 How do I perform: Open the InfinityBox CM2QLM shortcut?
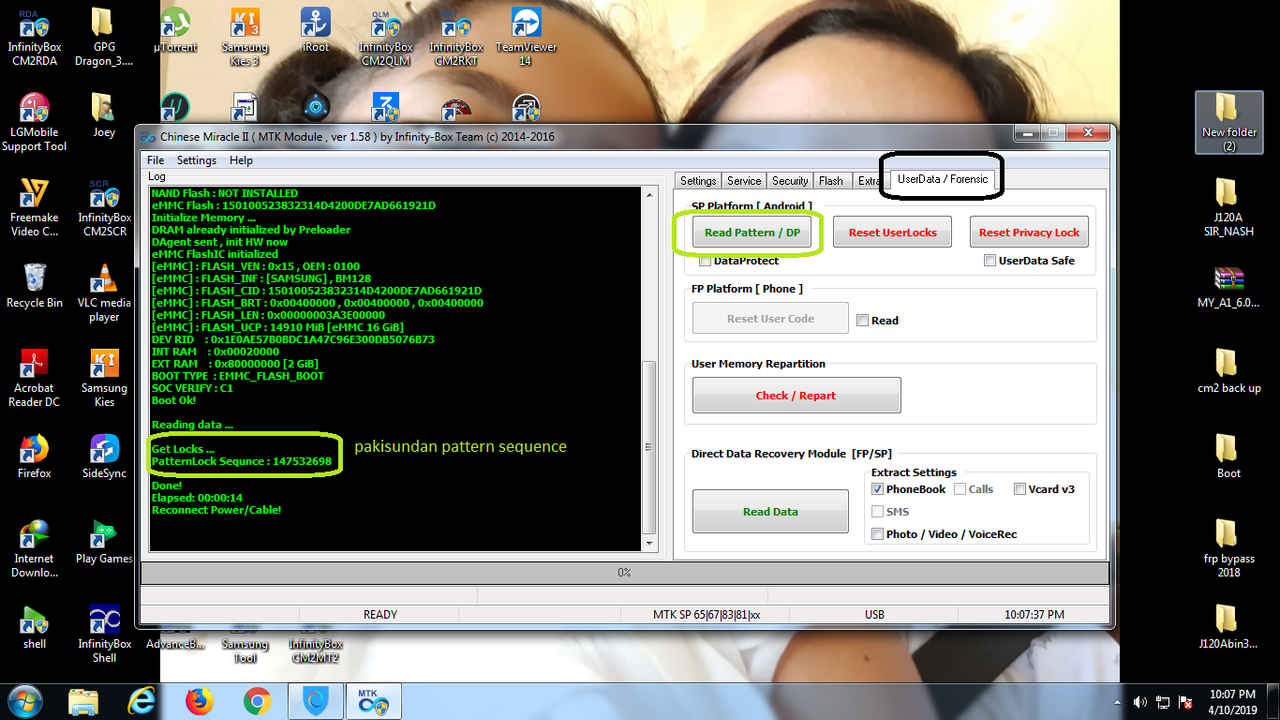click(x=386, y=37)
